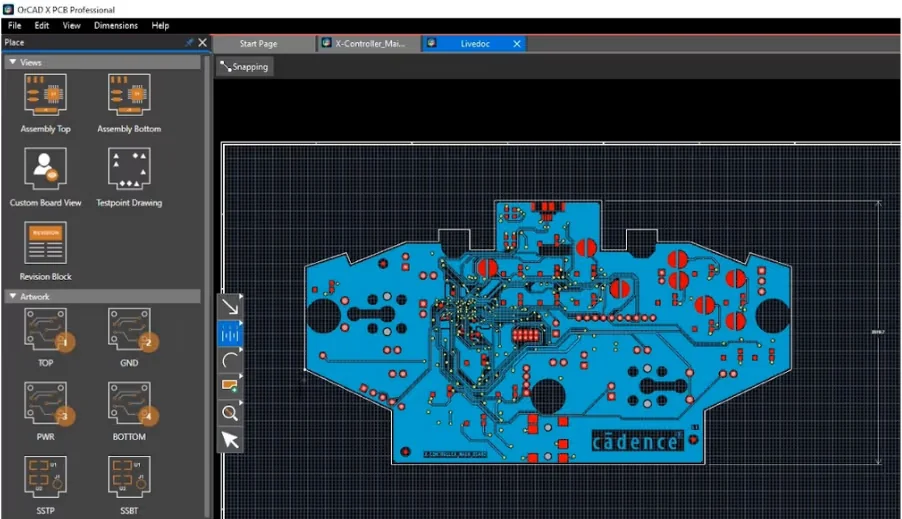This screenshot has width=902, height=519.
Task: Place a Revision Block
Action: coord(45,242)
